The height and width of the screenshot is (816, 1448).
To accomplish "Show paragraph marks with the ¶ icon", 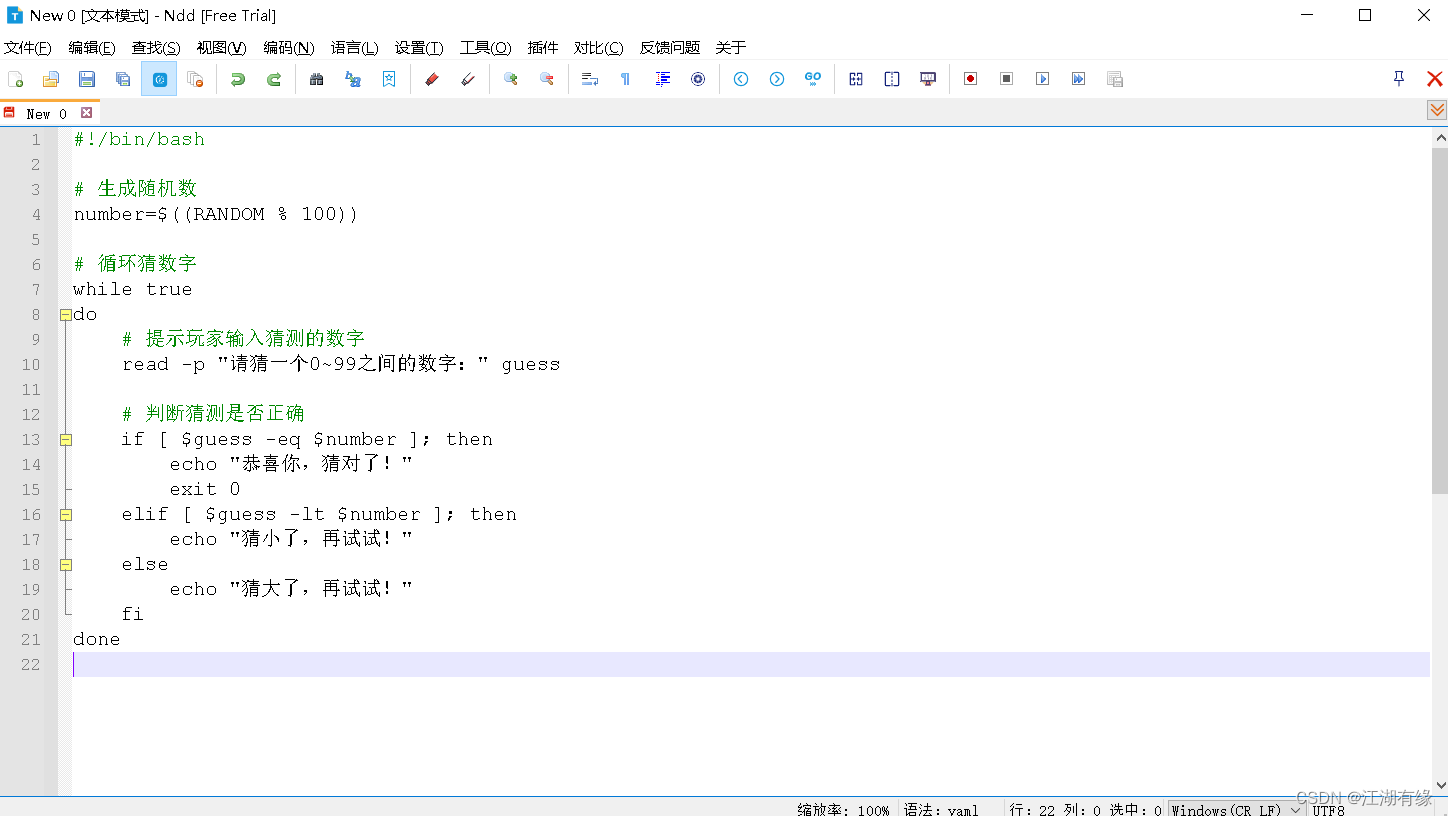I will (624, 78).
